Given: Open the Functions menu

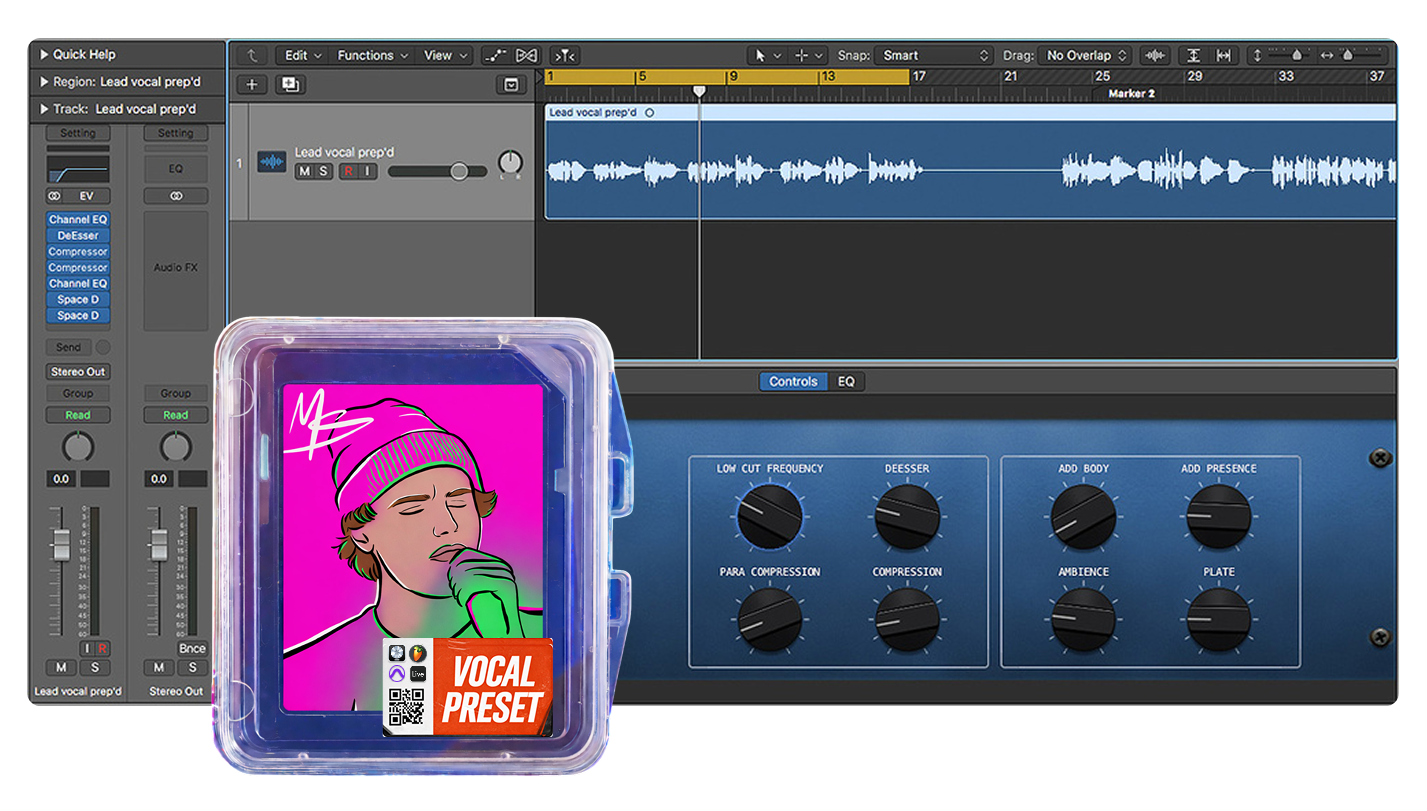Looking at the screenshot, I should point(372,56).
